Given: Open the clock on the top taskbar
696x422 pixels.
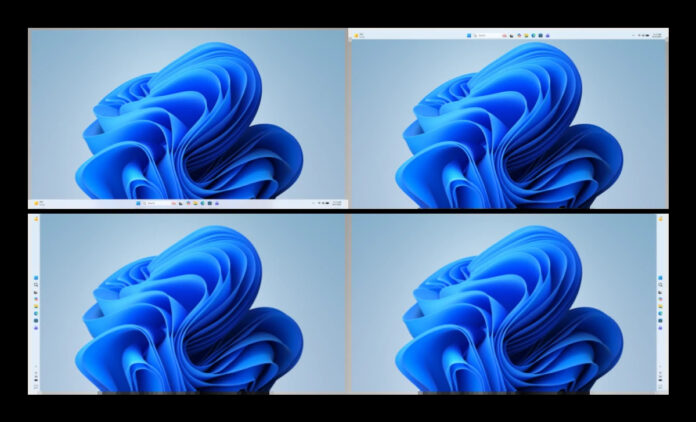Looking at the screenshot, I should pyautogui.click(x=657, y=35).
